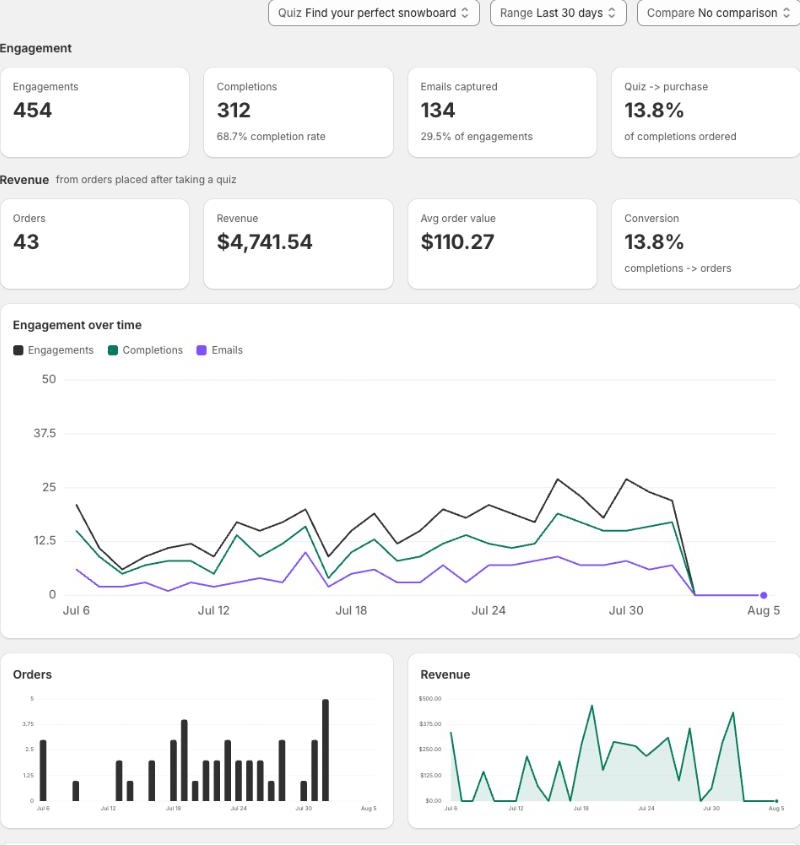Viewport: 800px width, 845px height.
Task: Click the Avg order value $110.27
Action: 457,242
